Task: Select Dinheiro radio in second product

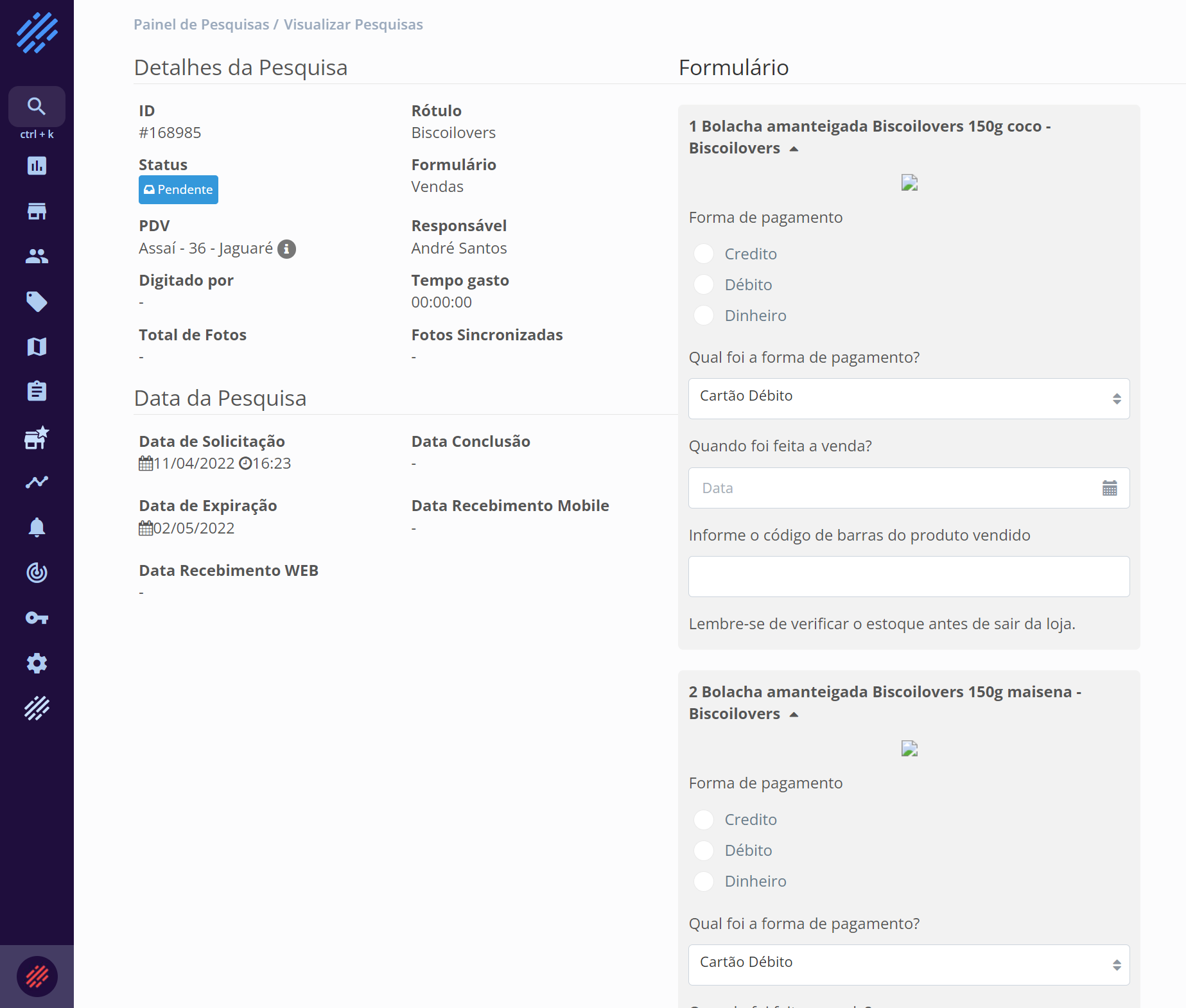Action: pyautogui.click(x=704, y=881)
